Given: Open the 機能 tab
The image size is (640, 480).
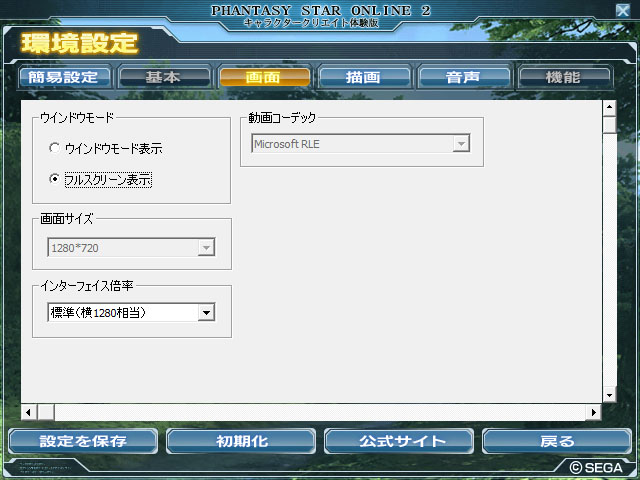Looking at the screenshot, I should click(x=564, y=77).
